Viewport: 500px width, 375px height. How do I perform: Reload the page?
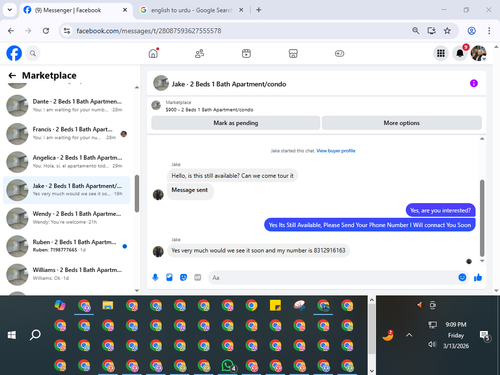coord(46,31)
